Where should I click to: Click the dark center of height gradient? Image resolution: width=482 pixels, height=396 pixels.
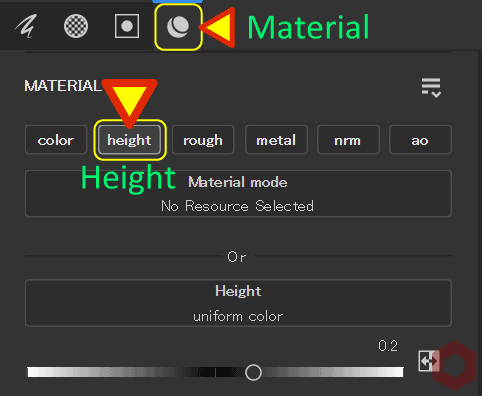(215, 372)
